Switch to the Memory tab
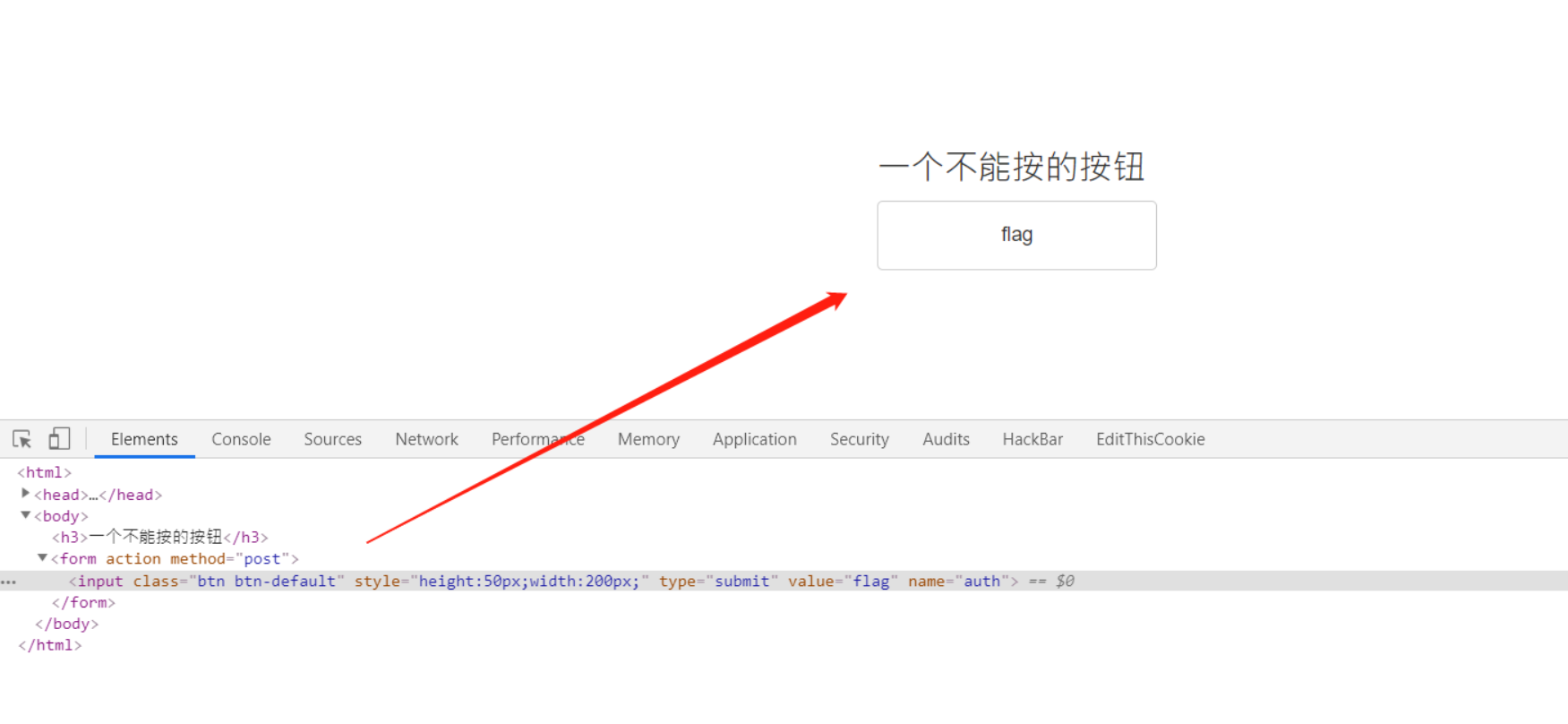 648,439
